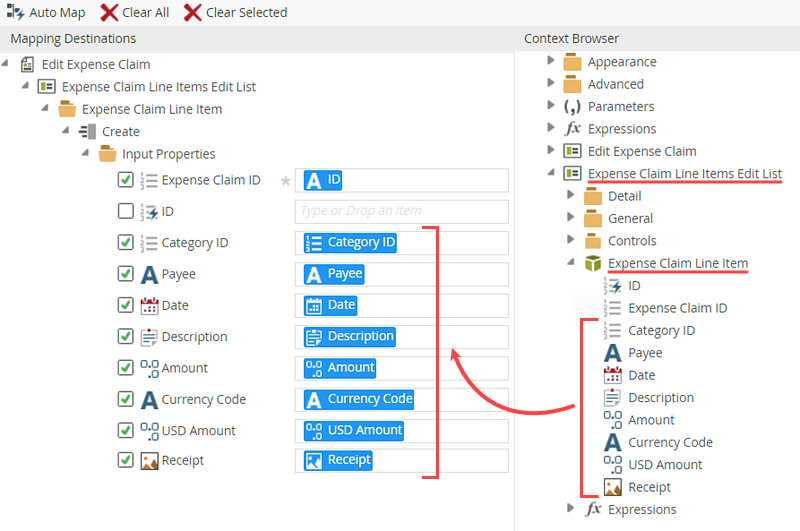Click the Appearance folder icon
Image resolution: width=800 pixels, height=531 pixels.
(572, 62)
